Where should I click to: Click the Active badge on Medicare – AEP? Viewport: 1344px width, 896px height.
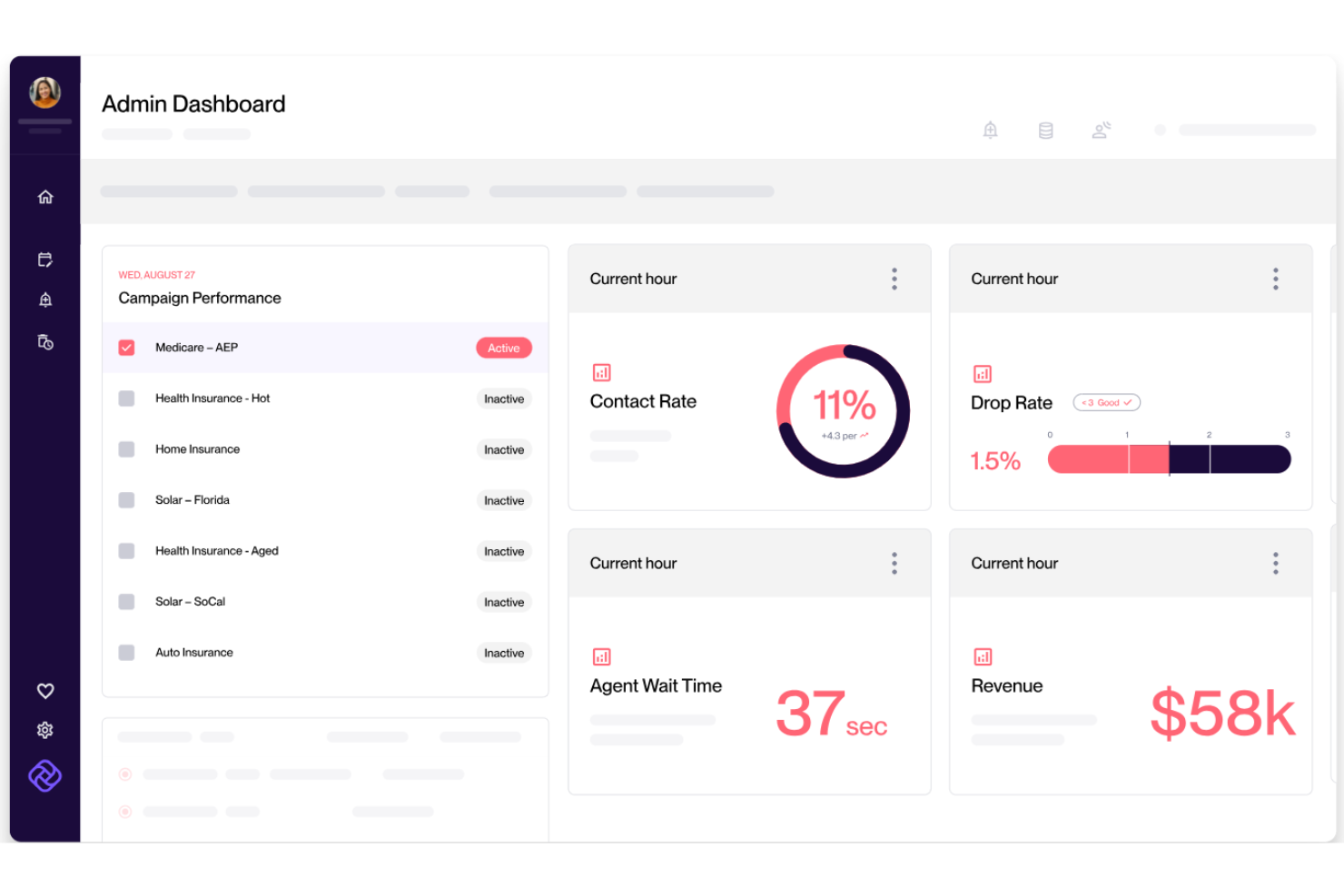tap(503, 347)
